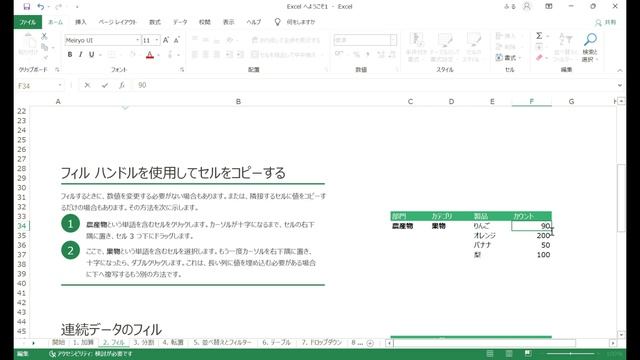
Task: Click the Insert Function fx icon
Action: pos(122,85)
